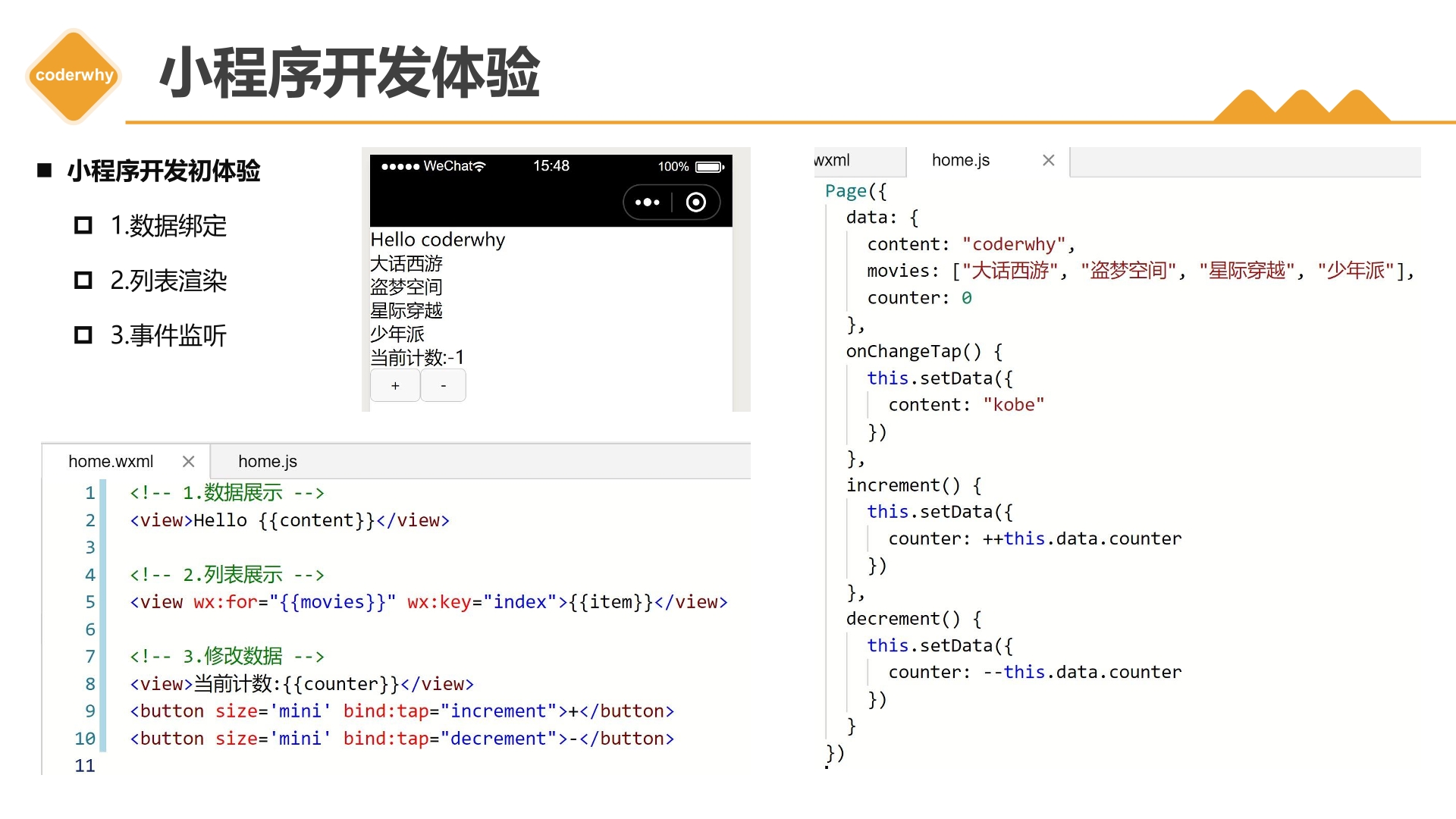Tap the - mini button in the simulator
The width and height of the screenshot is (1456, 819).
pos(444,385)
